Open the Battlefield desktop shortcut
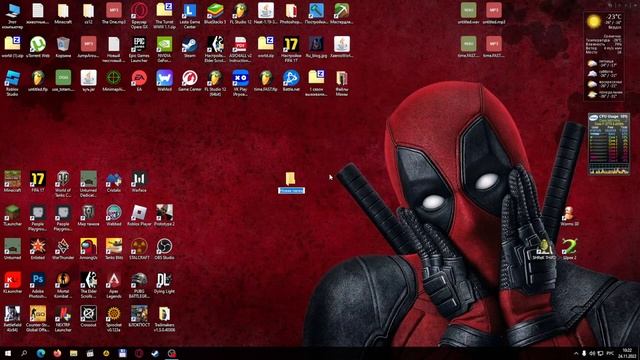640x360 pixels. [12, 319]
